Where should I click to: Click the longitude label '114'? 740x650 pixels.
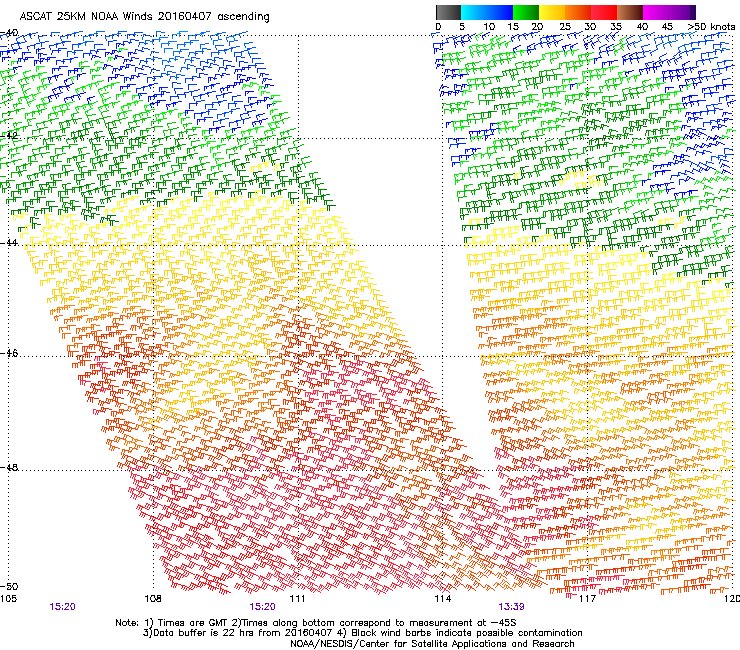tap(442, 599)
